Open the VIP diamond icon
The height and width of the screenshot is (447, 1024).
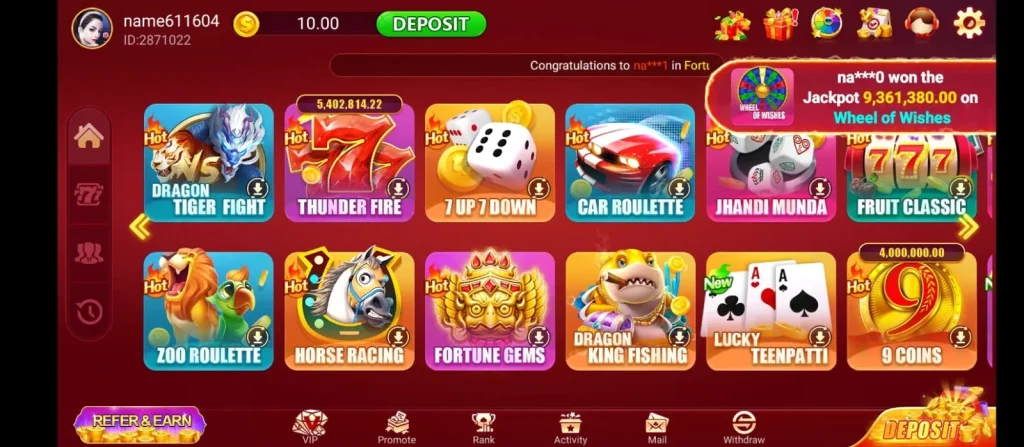pyautogui.click(x=310, y=427)
